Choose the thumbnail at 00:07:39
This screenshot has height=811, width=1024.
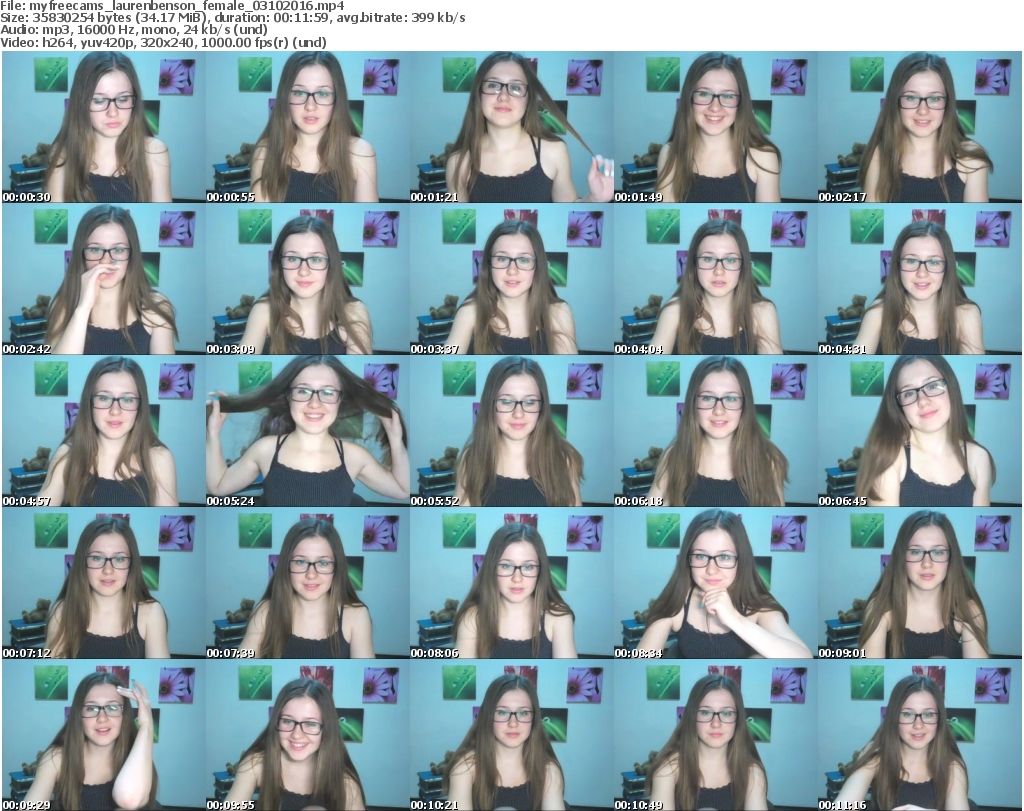(x=308, y=583)
